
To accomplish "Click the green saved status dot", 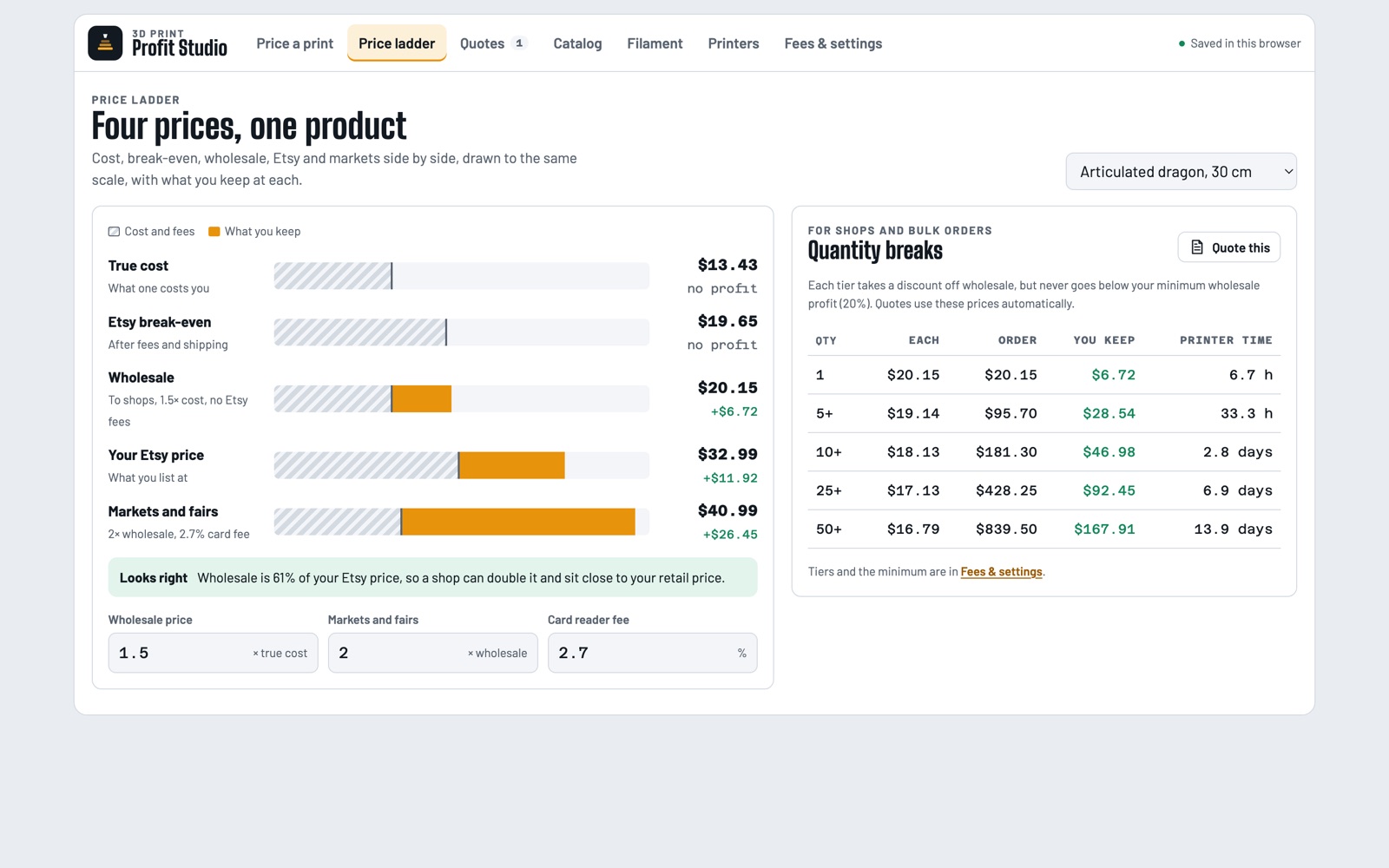I will (1182, 43).
